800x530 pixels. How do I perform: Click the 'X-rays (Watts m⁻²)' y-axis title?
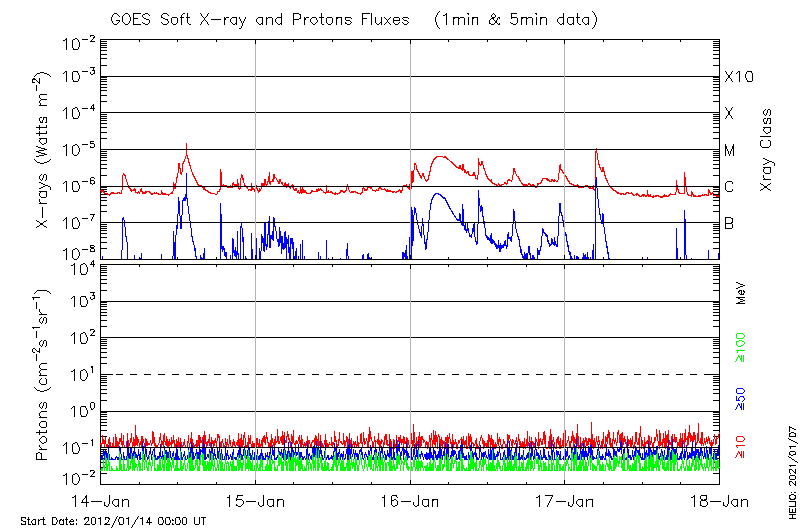(44, 150)
